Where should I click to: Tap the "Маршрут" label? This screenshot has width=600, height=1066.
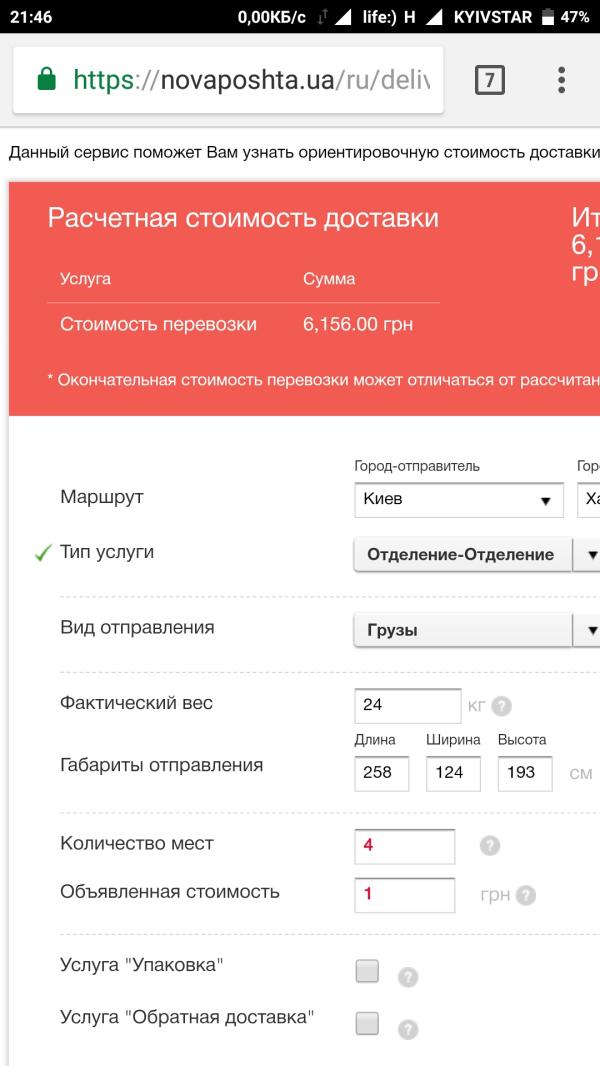click(x=102, y=497)
